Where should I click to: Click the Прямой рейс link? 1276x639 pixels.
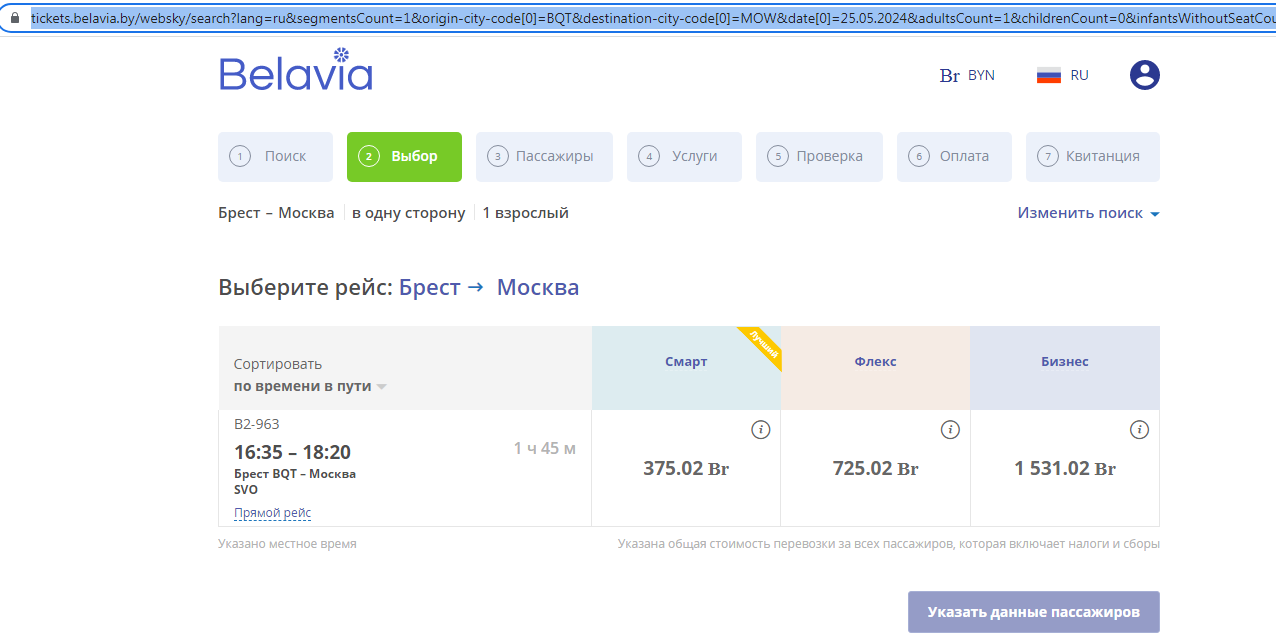[x=272, y=513]
